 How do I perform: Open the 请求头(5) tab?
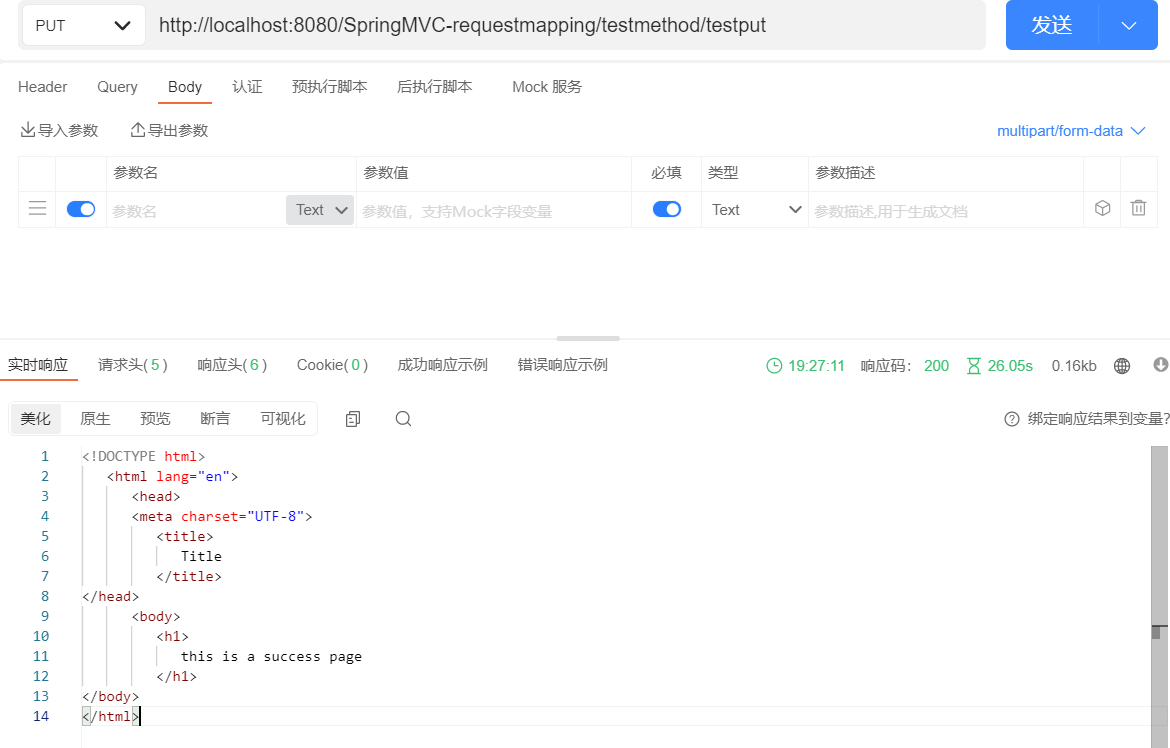pos(133,365)
